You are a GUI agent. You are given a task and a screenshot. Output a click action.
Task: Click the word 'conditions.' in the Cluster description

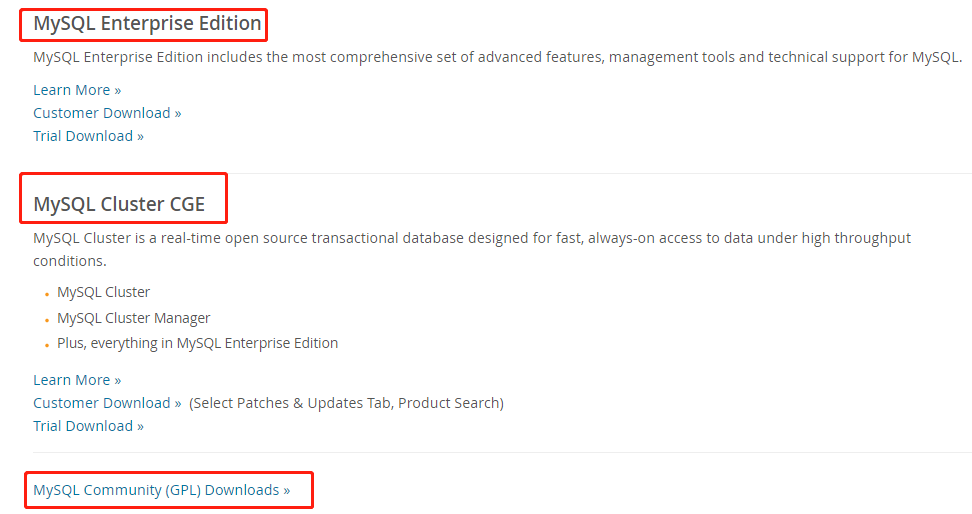69,261
